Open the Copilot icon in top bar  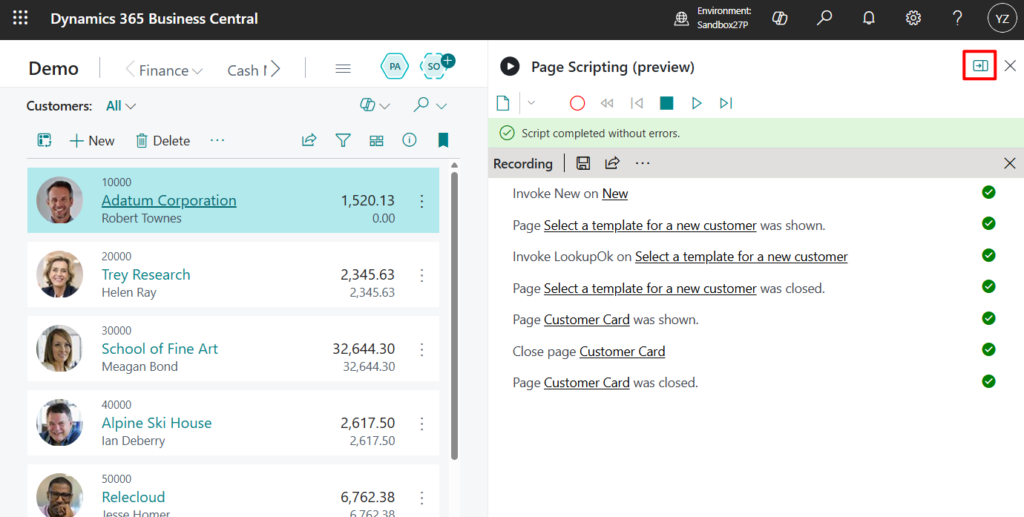point(781,18)
